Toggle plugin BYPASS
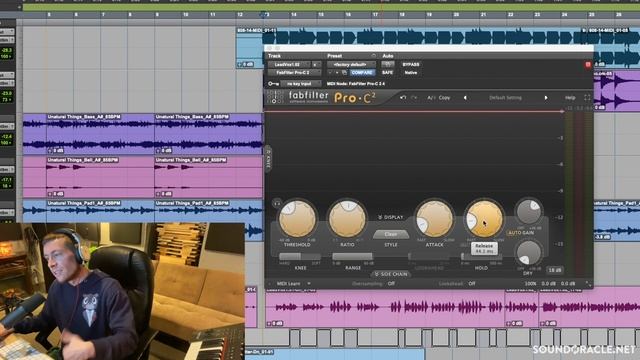 [x=411, y=64]
